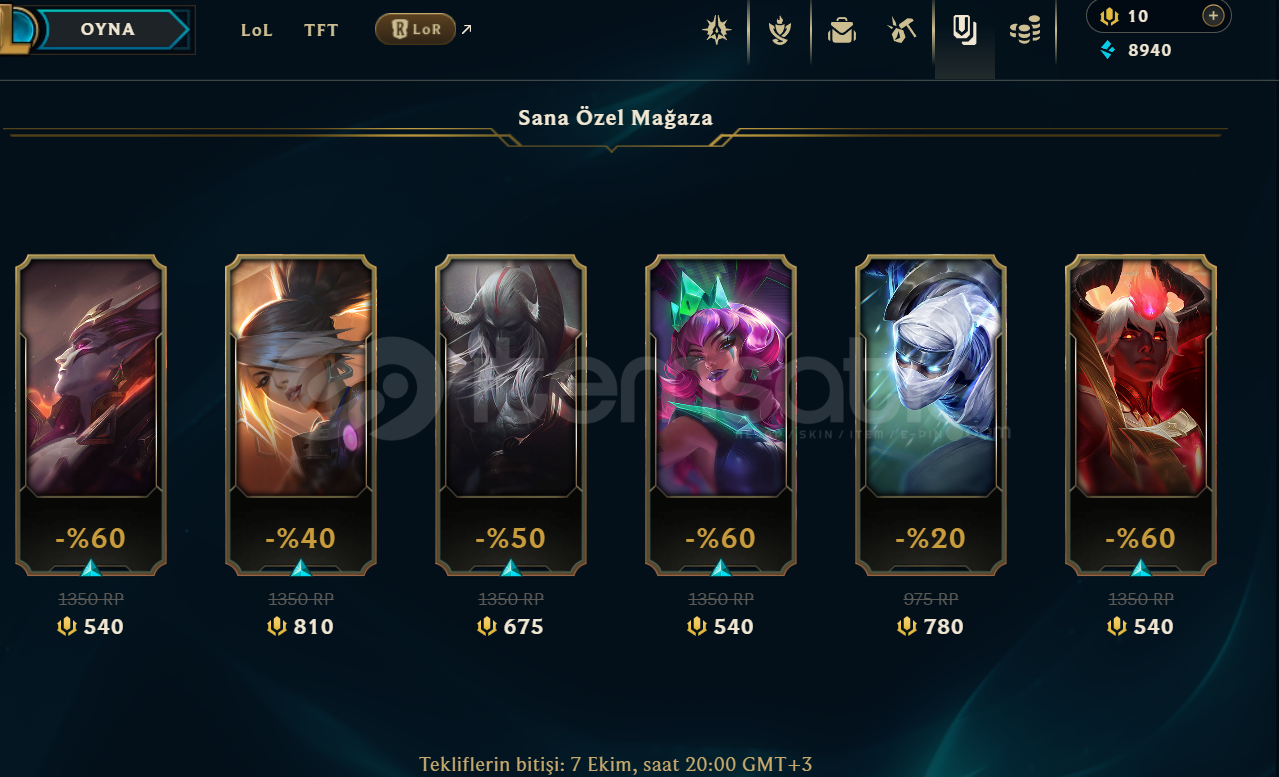Open the Collection crest icon in top bar
This screenshot has width=1279, height=777.
[x=717, y=31]
